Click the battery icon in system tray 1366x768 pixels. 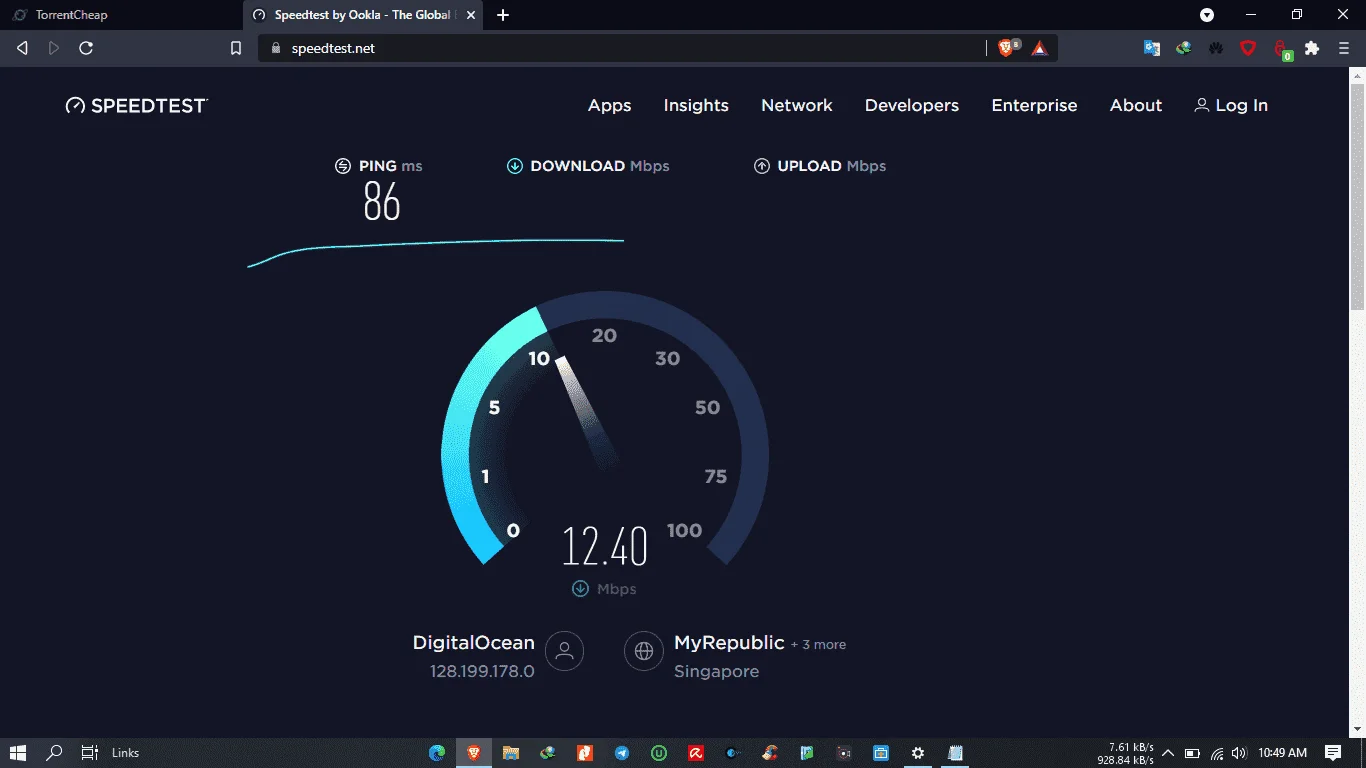(1192, 753)
